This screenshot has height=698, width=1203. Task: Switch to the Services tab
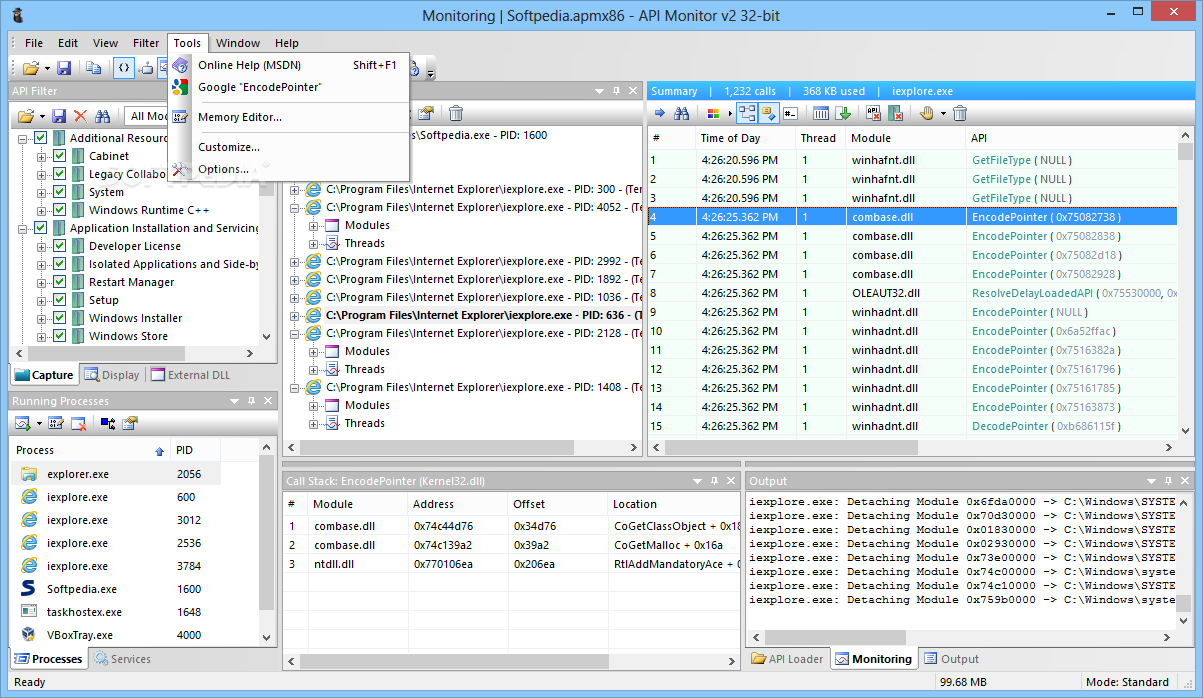pyautogui.click(x=122, y=659)
